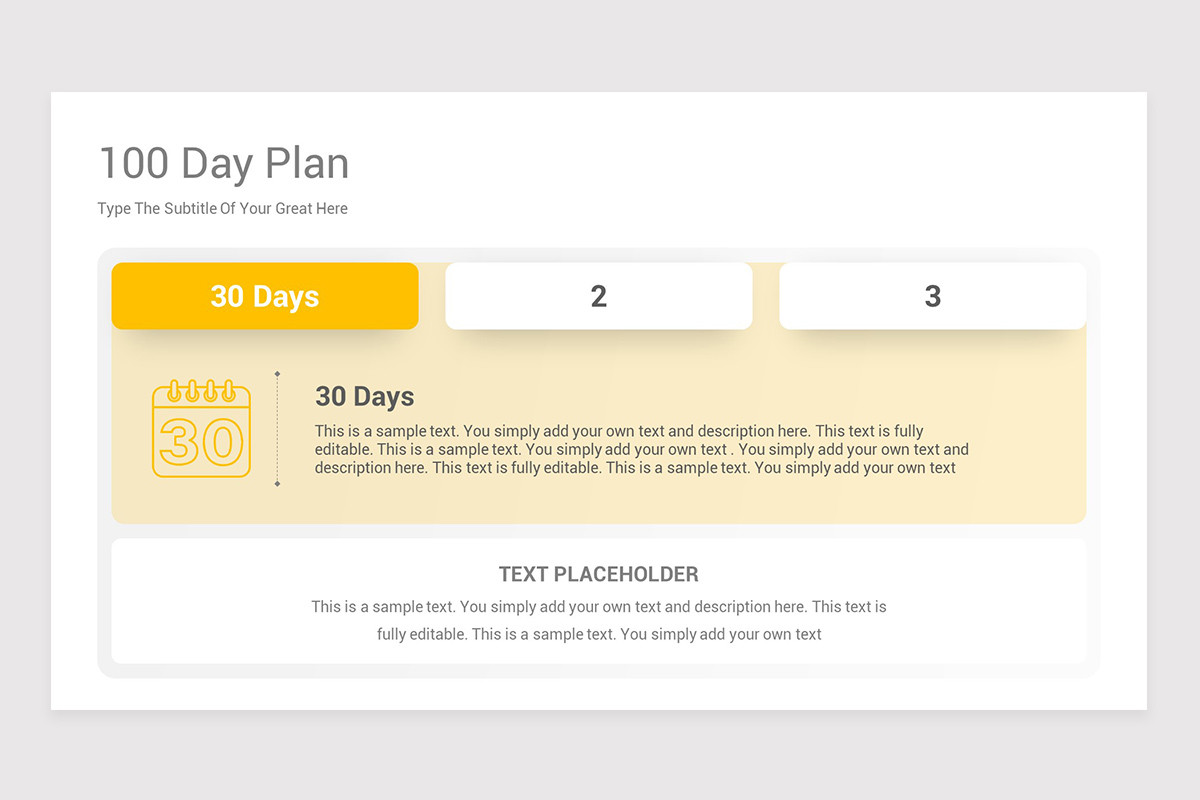The image size is (1200, 800).
Task: Click the gray background outside the slide
Action: 600,45
